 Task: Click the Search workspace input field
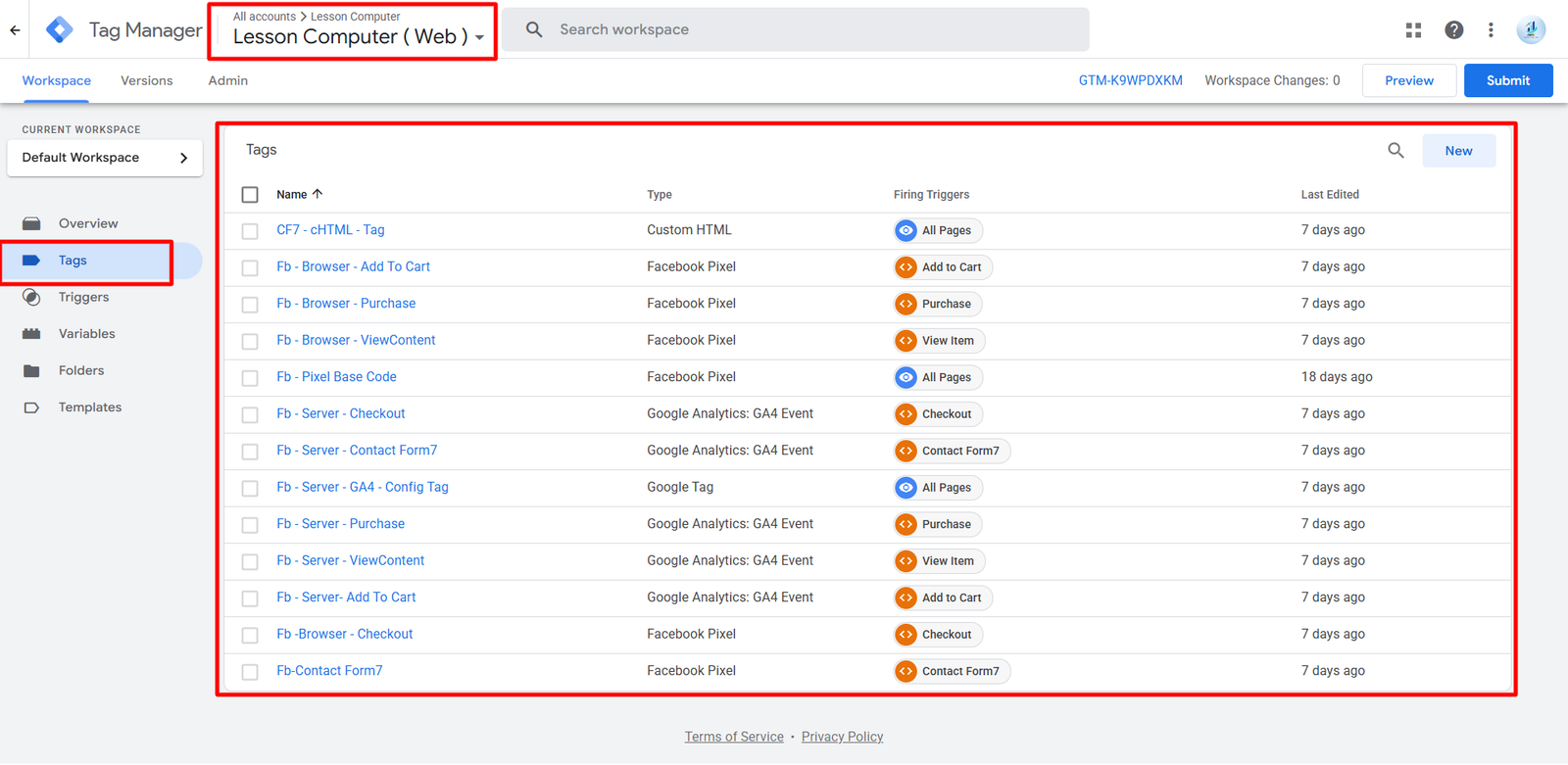(x=813, y=30)
